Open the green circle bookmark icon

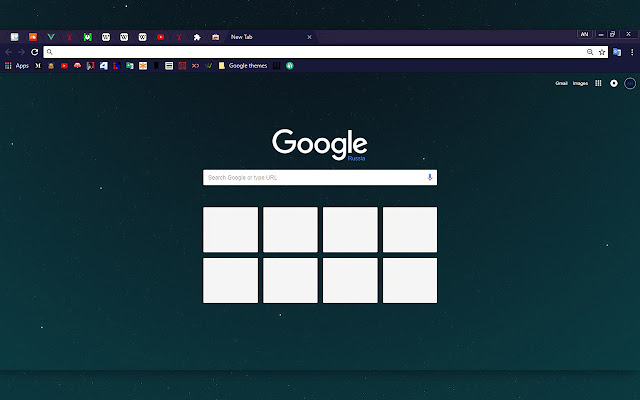point(289,66)
